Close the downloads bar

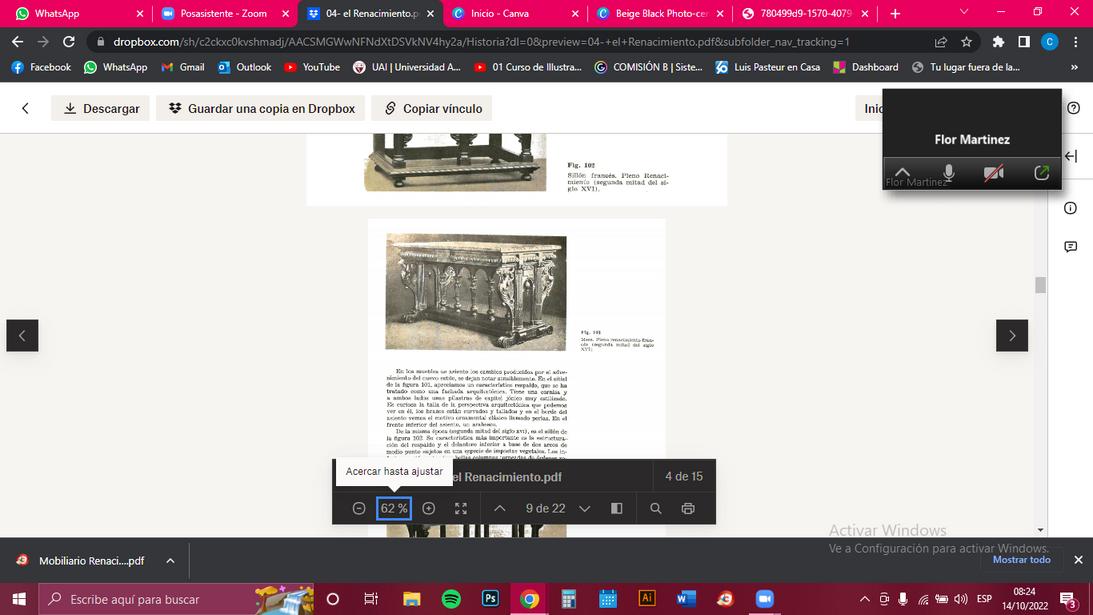coord(1078,560)
